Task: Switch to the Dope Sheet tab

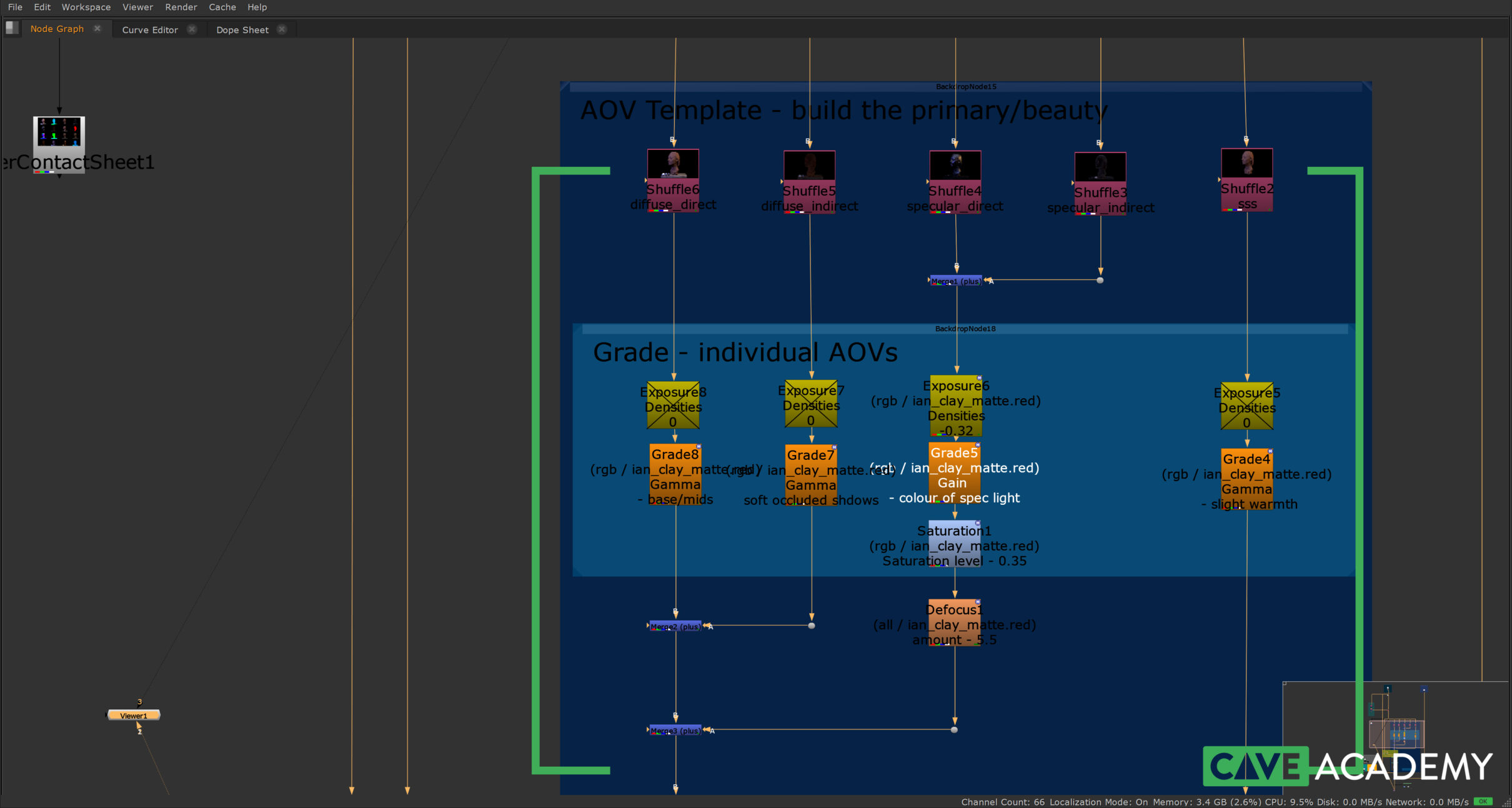Action: point(242,29)
